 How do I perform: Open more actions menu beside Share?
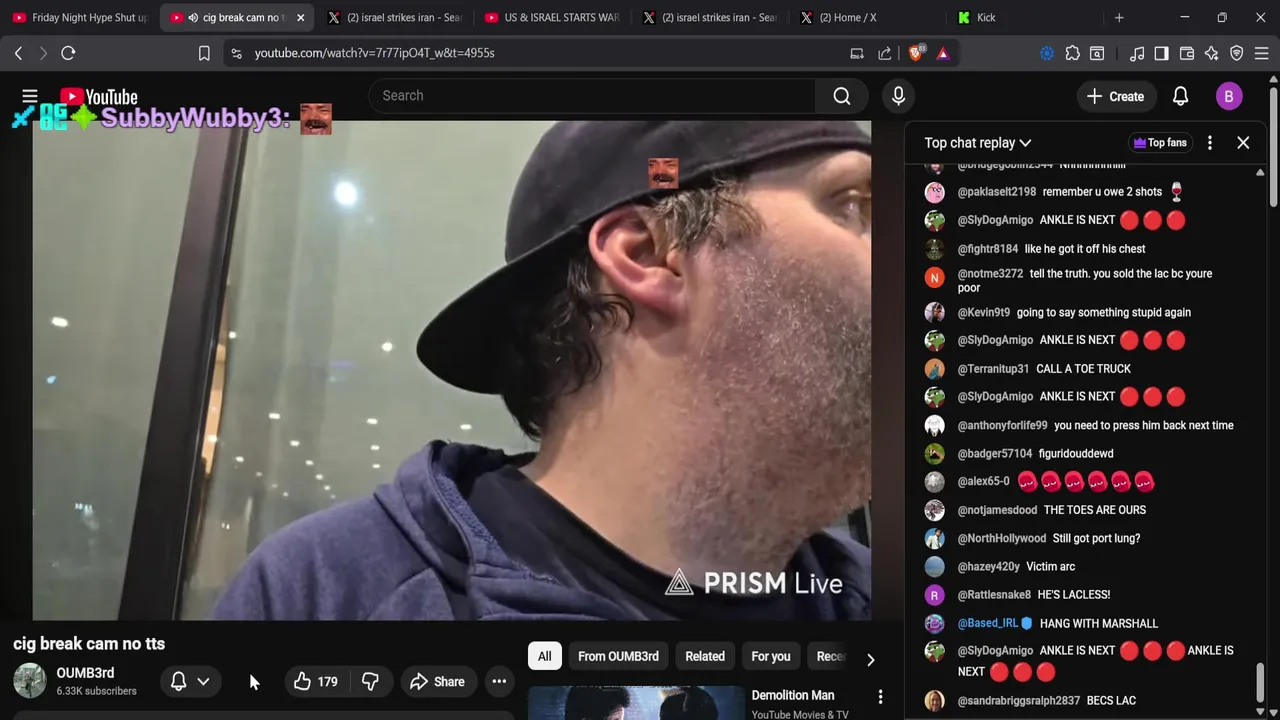[x=499, y=682]
